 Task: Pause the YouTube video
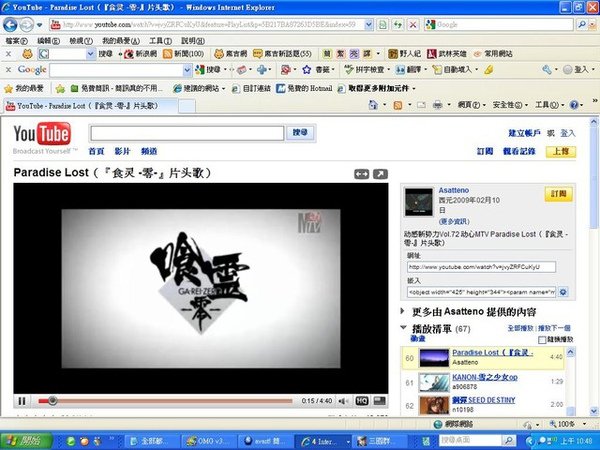click(22, 401)
